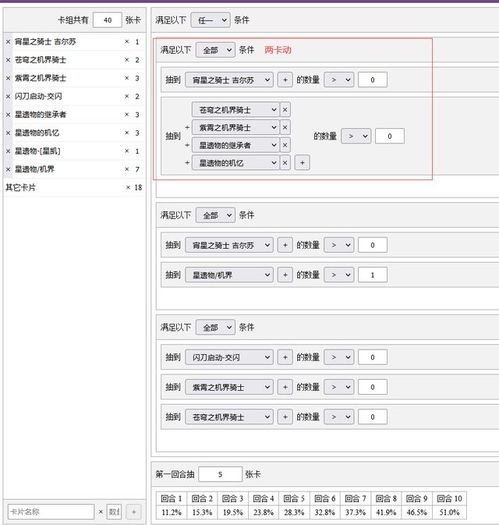This screenshot has width=499, height=525.
Task: Focus the deck total field showing 40
Action: tap(107, 20)
